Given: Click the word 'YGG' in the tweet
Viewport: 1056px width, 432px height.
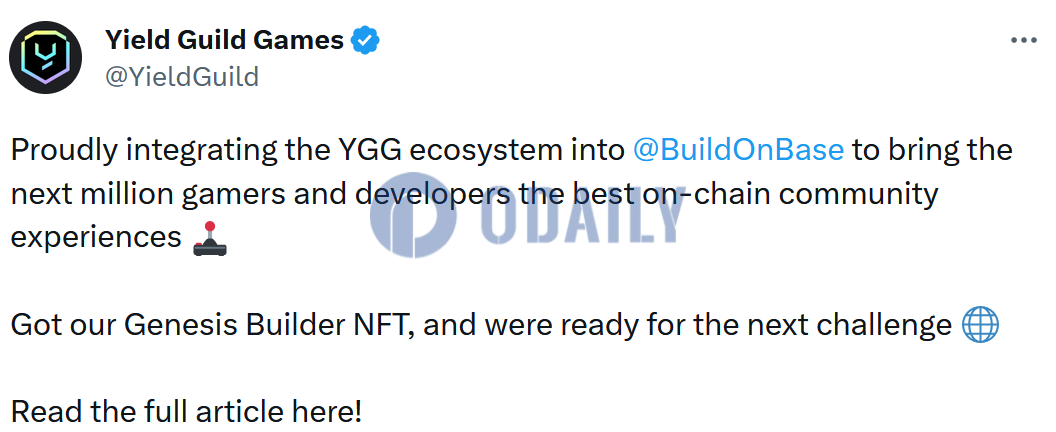Looking at the screenshot, I should pos(368,150).
